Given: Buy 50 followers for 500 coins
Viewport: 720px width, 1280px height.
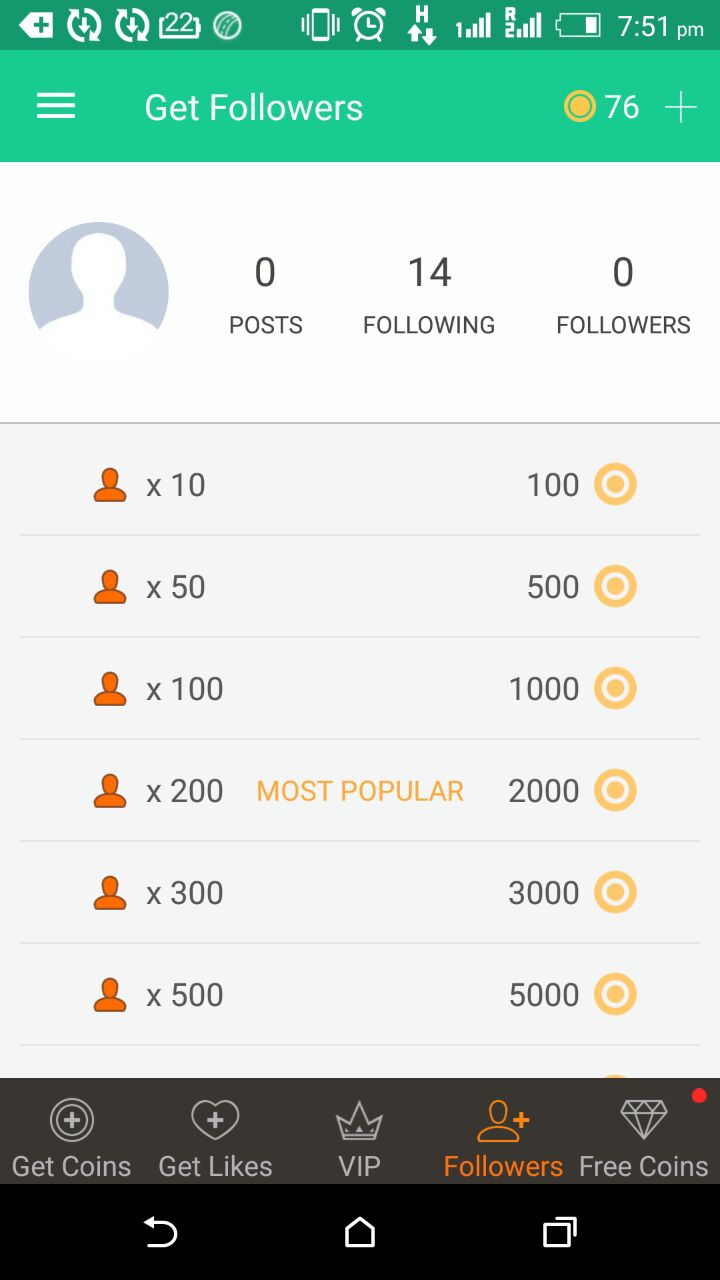Looking at the screenshot, I should 360,587.
